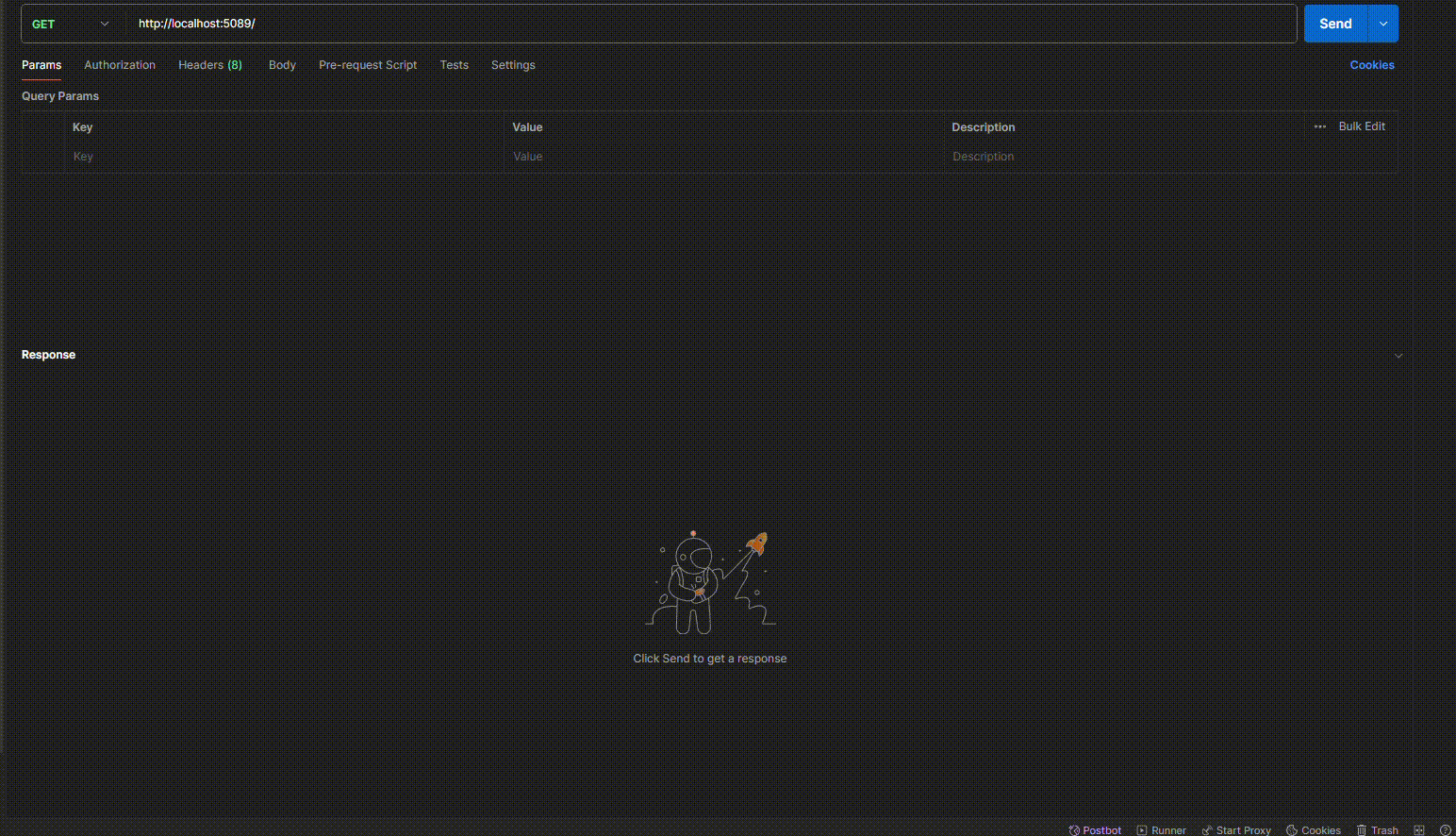
Task: Switch to the Authorization tab
Action: pyautogui.click(x=120, y=65)
